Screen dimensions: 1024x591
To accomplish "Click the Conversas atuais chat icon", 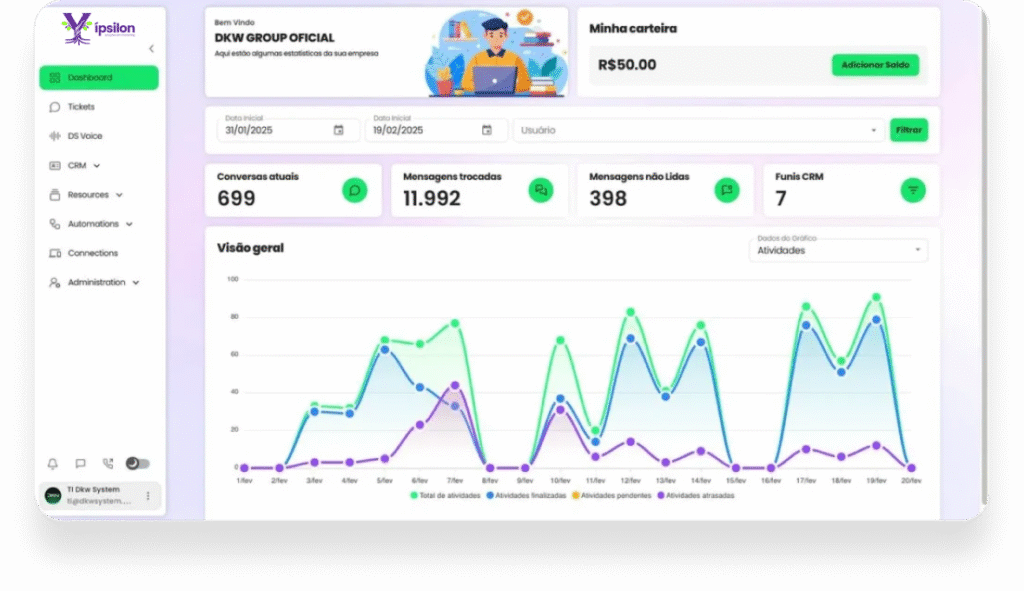I will point(354,190).
